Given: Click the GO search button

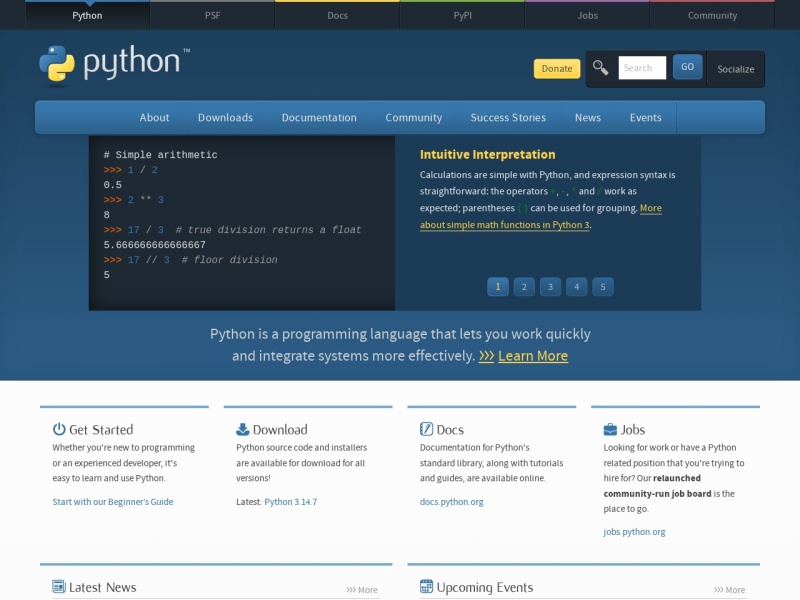Looking at the screenshot, I should point(687,67).
